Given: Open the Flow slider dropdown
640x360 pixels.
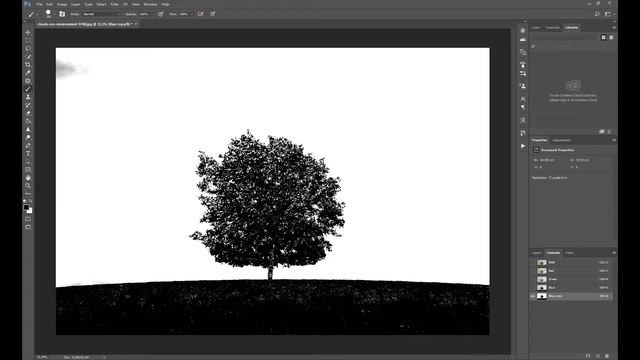Looking at the screenshot, I should coord(192,14).
